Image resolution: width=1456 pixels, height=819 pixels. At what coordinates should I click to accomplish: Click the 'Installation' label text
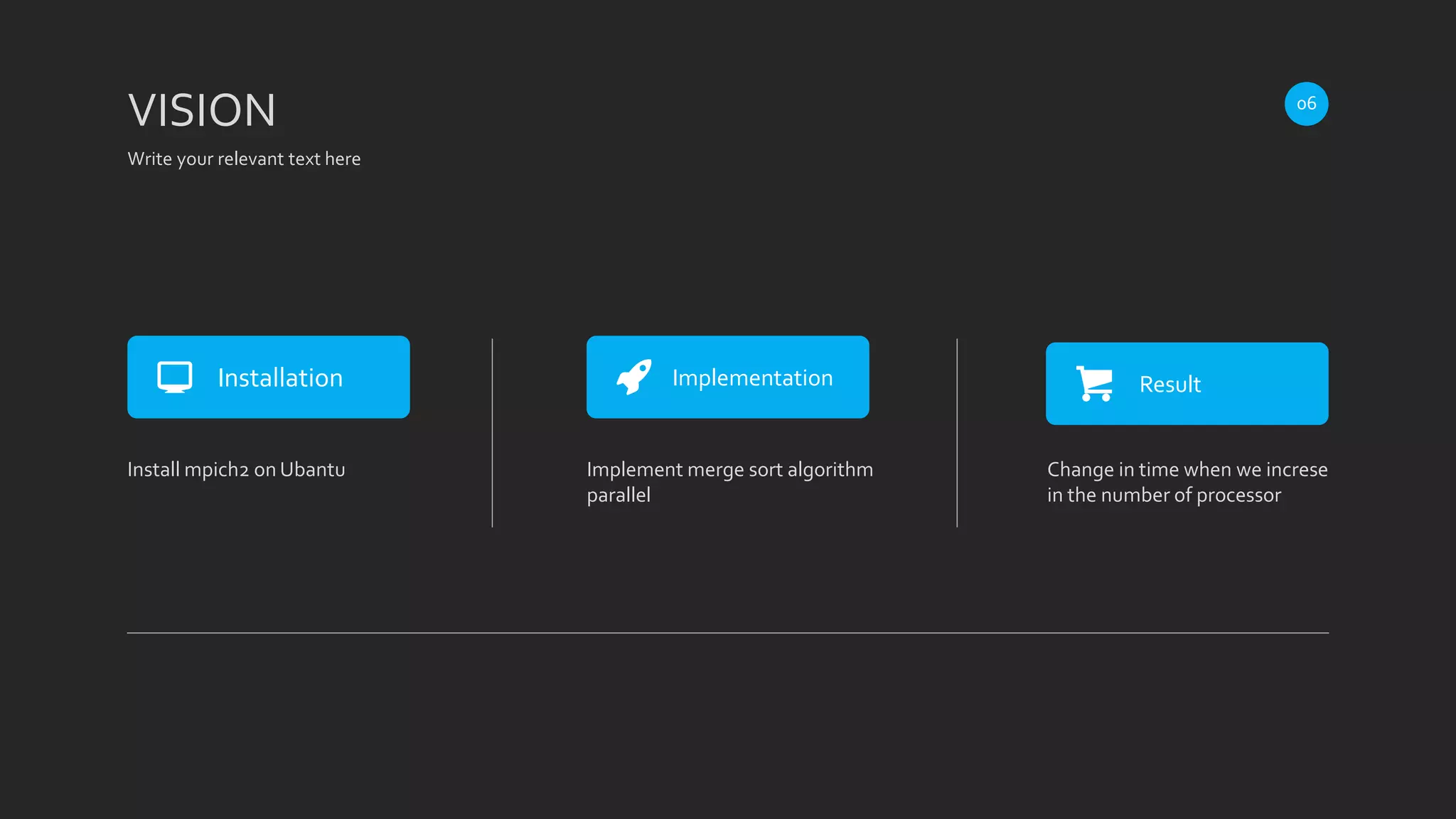click(280, 378)
